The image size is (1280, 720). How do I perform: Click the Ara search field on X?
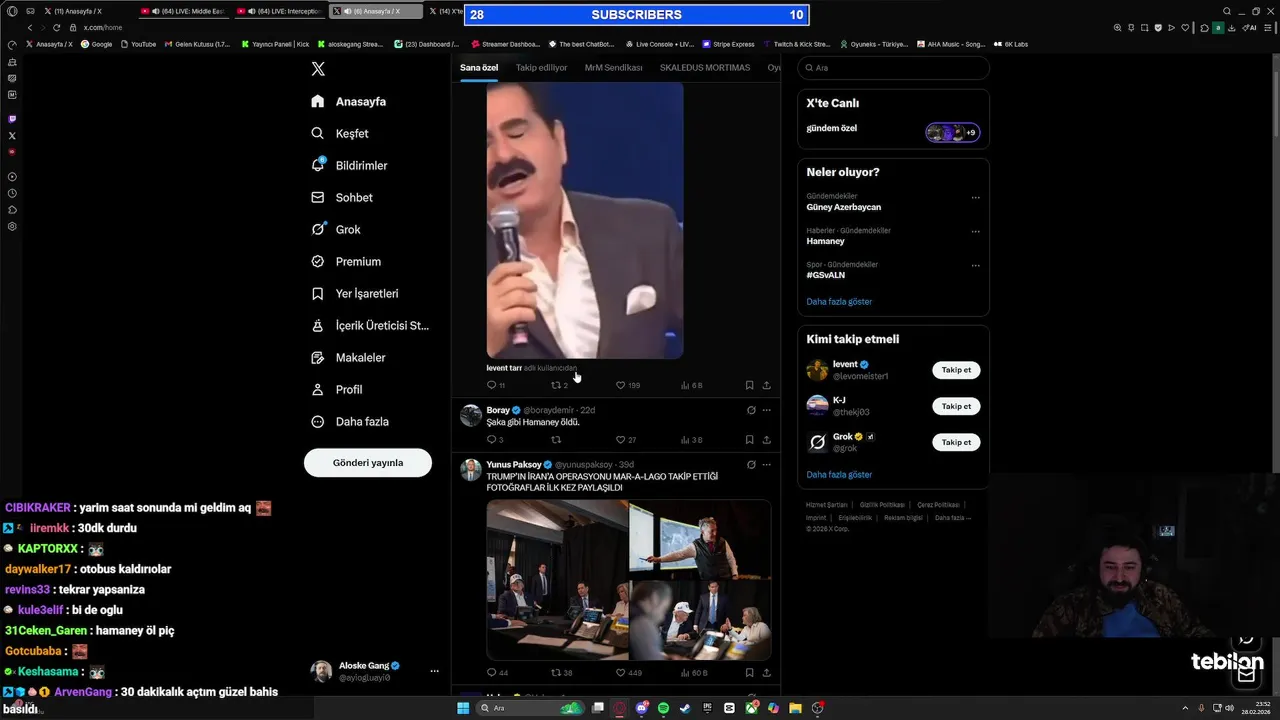point(893,68)
